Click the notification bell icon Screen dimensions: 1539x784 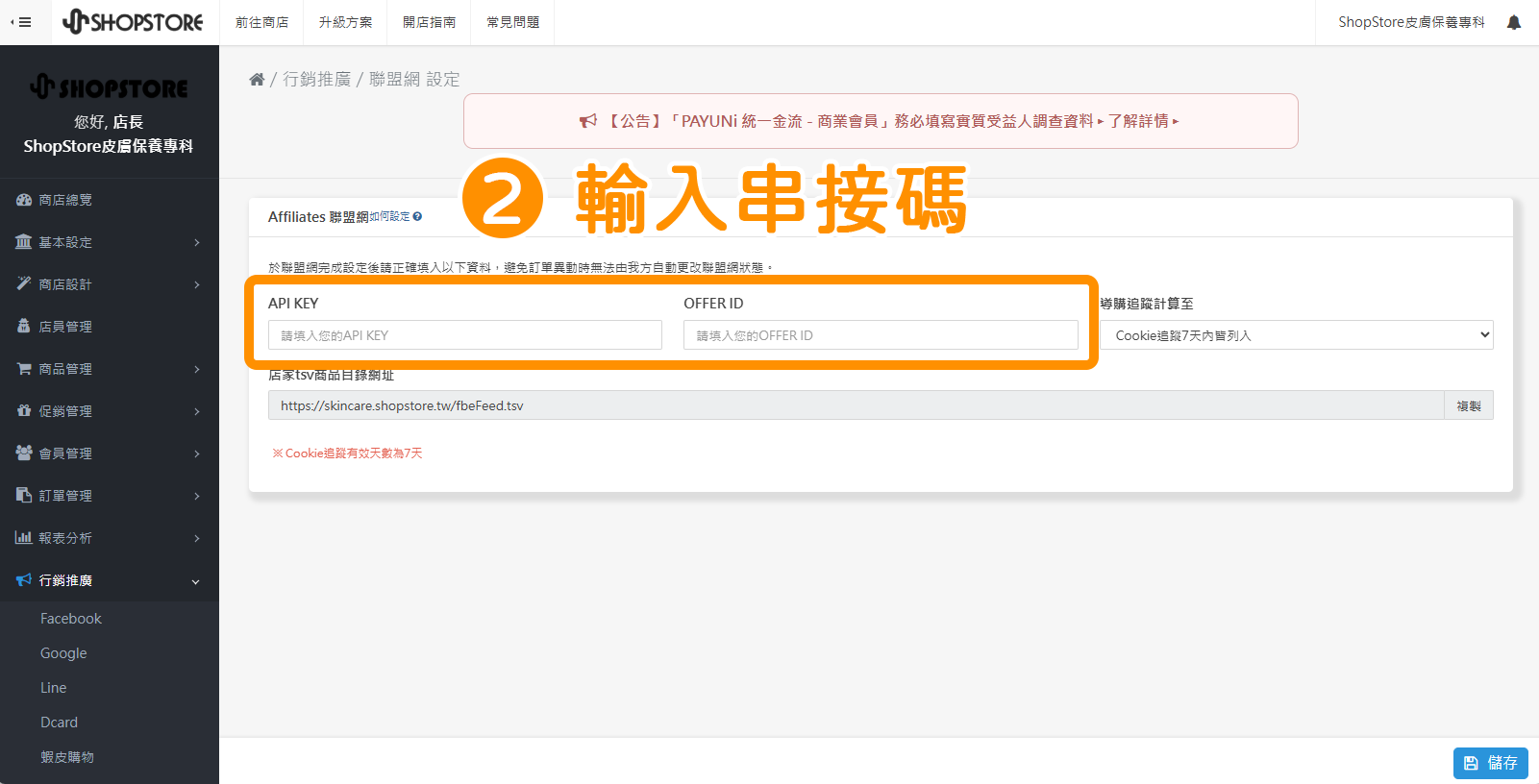1514,22
